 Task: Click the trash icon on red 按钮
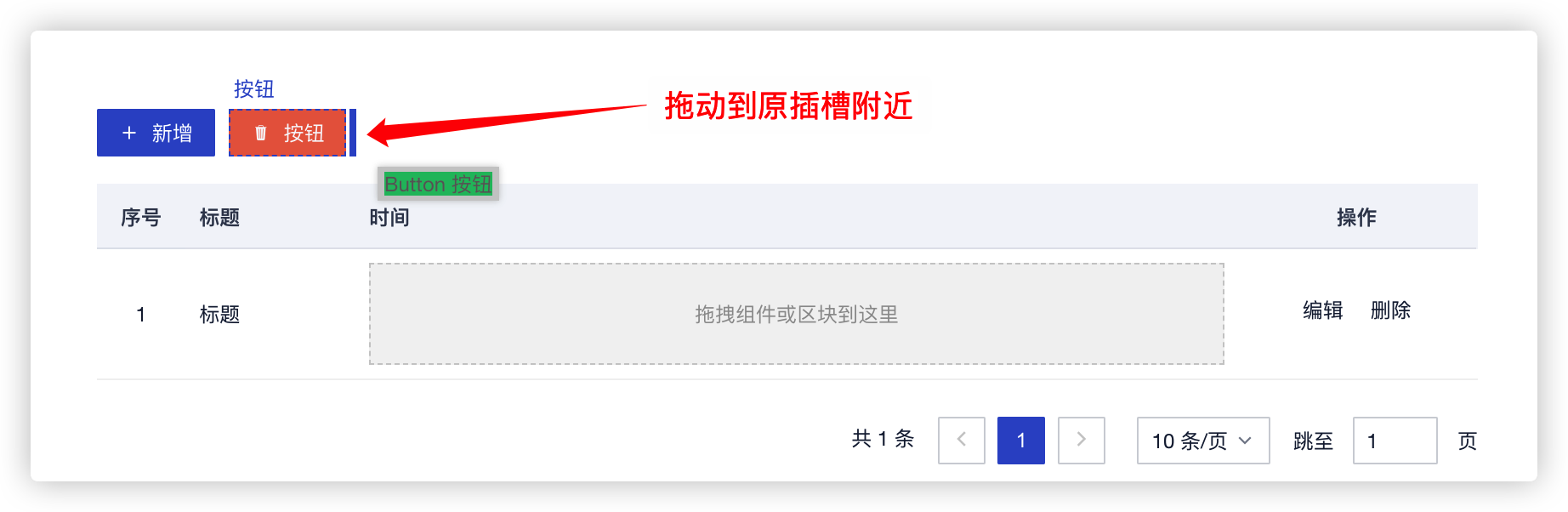261,133
